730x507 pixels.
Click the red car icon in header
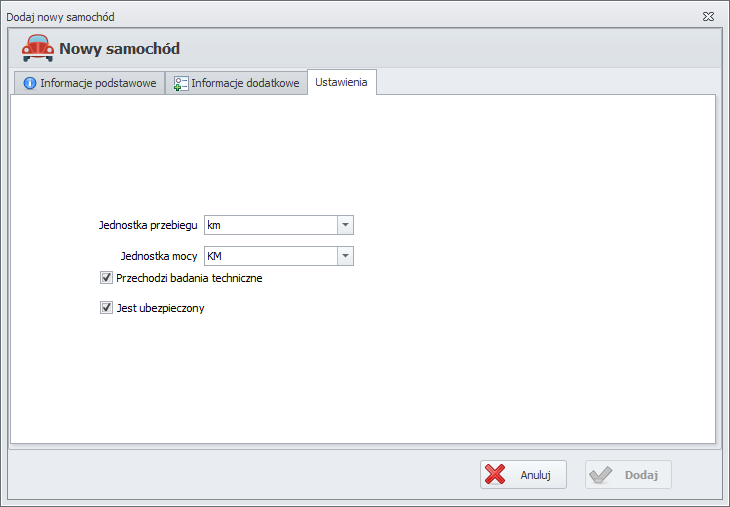pyautogui.click(x=38, y=48)
